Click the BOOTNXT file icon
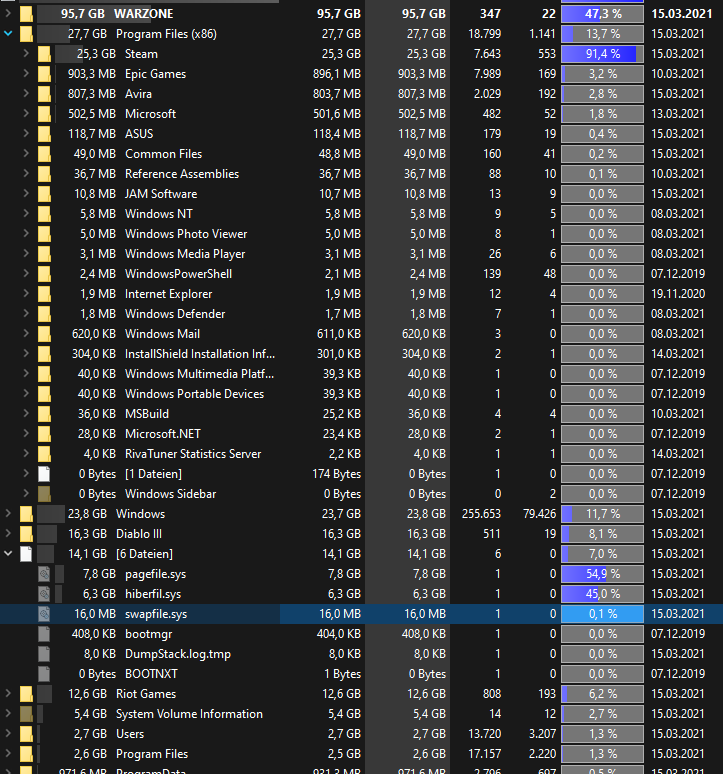Image resolution: width=723 pixels, height=774 pixels. tap(44, 674)
